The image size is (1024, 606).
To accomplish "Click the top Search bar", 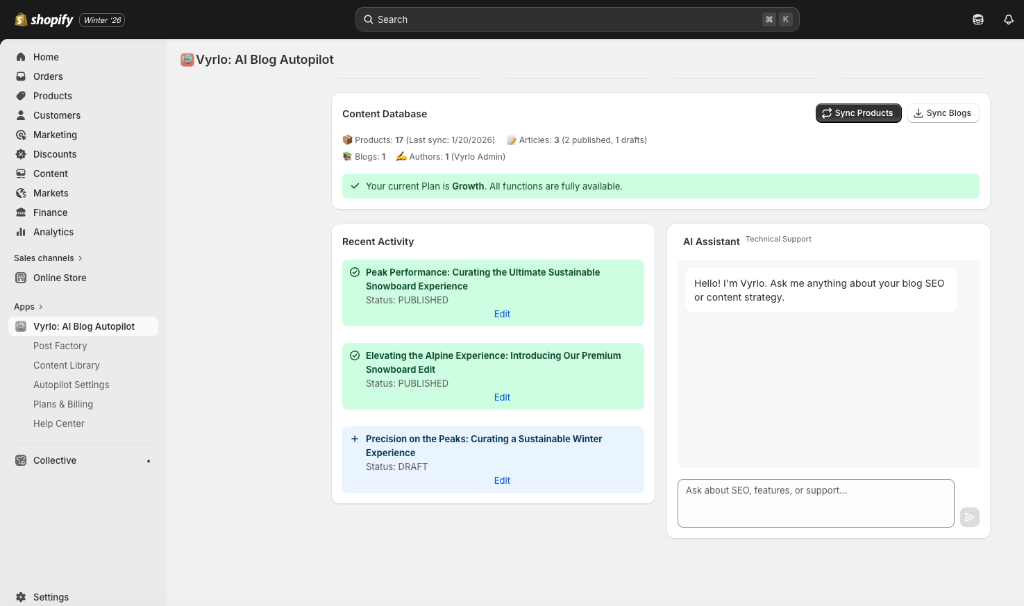I will (577, 19).
